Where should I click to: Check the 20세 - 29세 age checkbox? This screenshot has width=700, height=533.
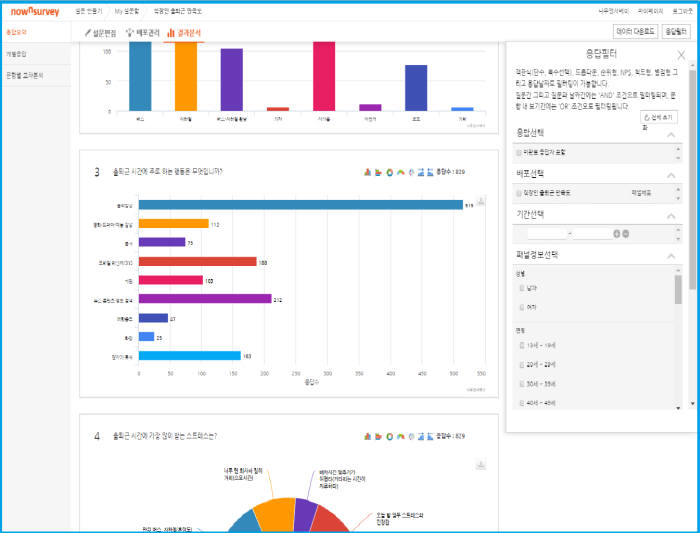[x=522, y=365]
